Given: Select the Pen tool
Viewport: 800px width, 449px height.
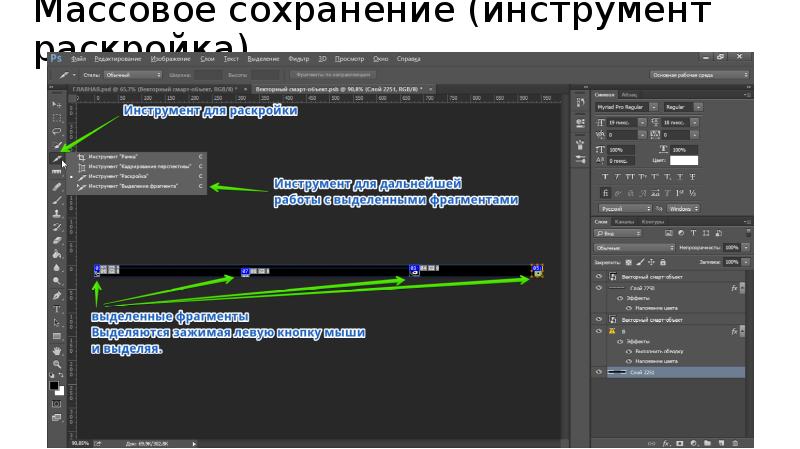Looking at the screenshot, I should click(57, 295).
